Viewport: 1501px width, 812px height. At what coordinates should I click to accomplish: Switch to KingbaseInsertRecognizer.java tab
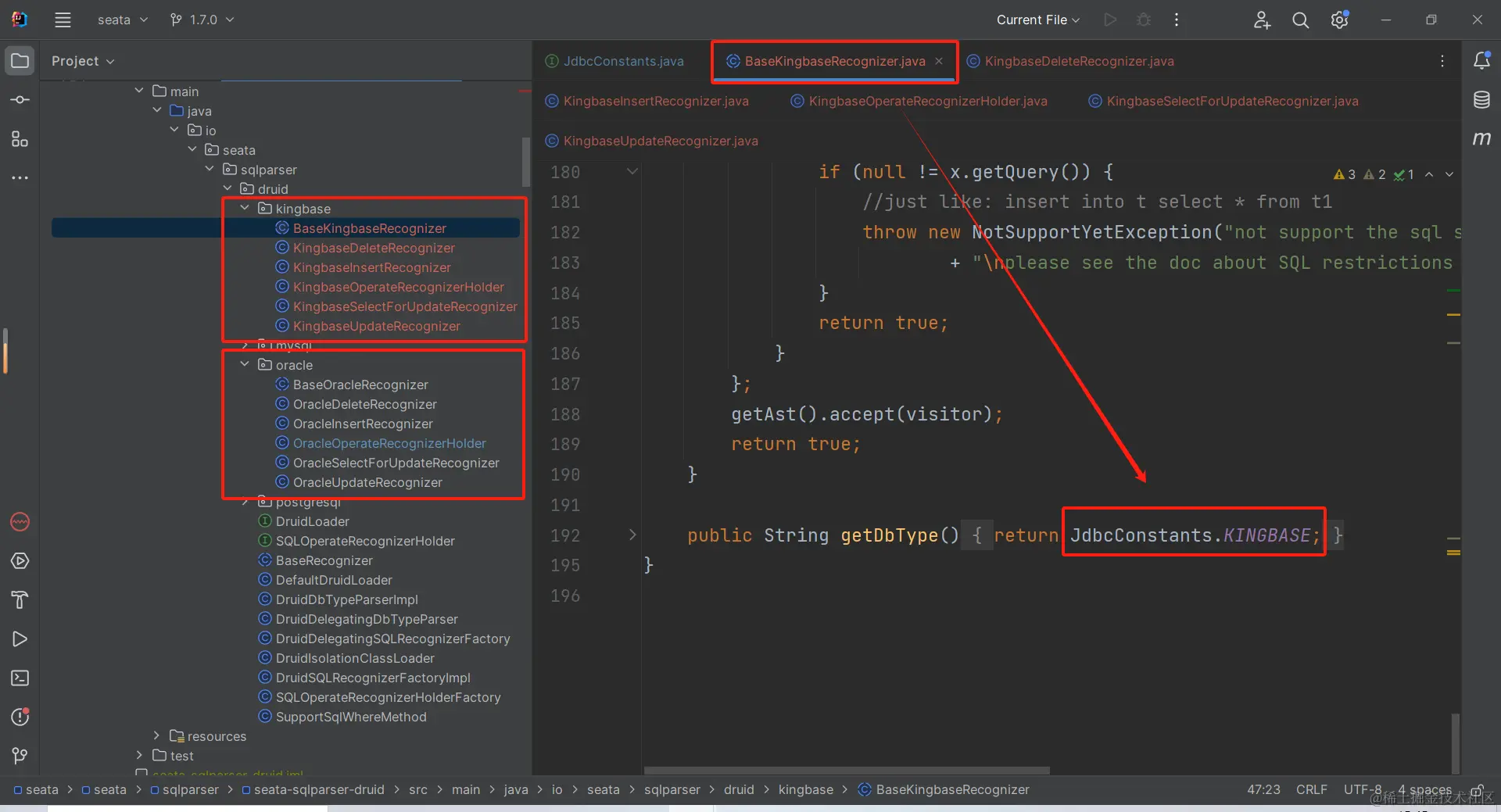tap(647, 101)
